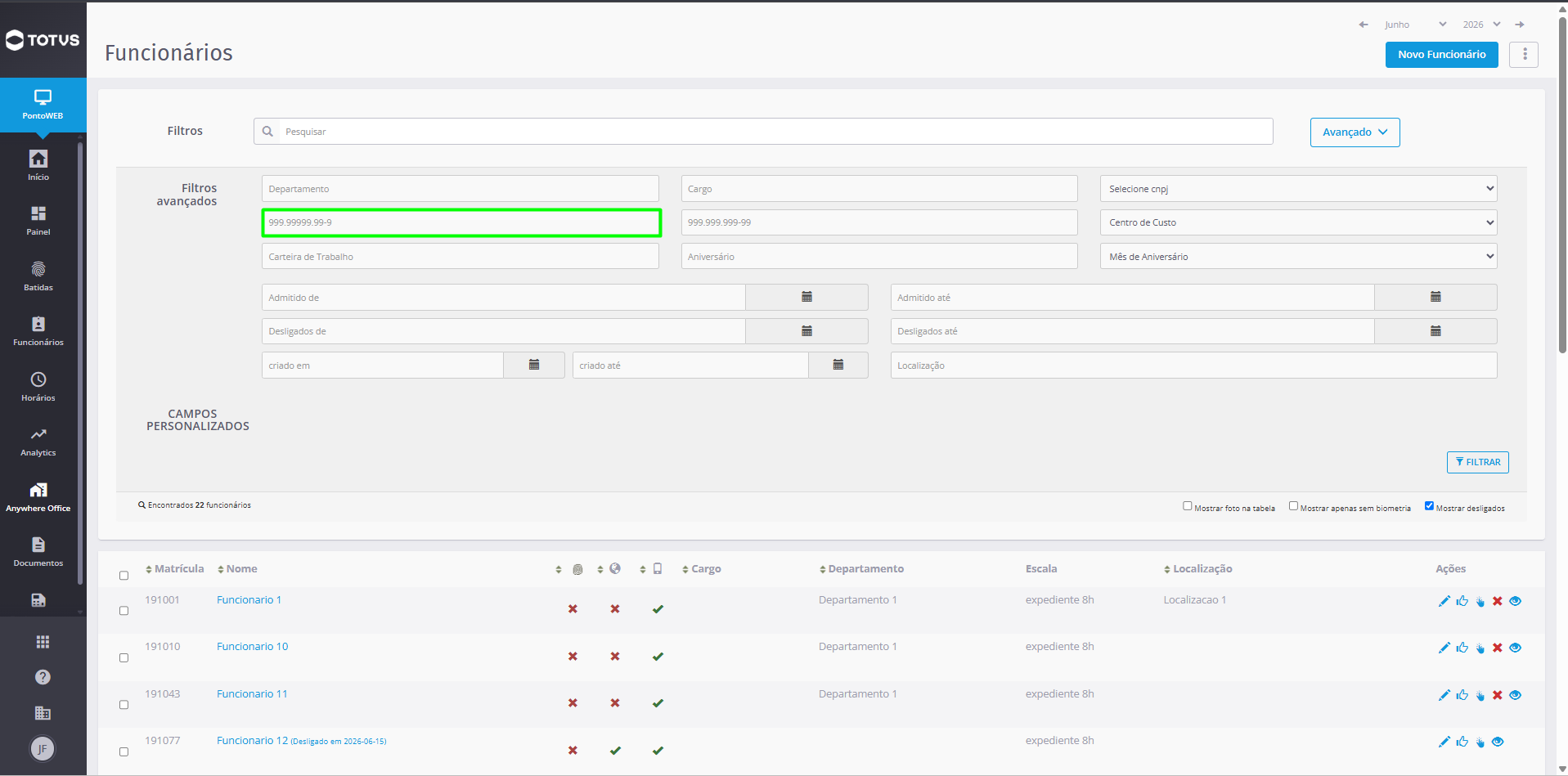This screenshot has width=1568, height=776.
Task: Open the Admitido de calendar picker
Action: [x=806, y=297]
